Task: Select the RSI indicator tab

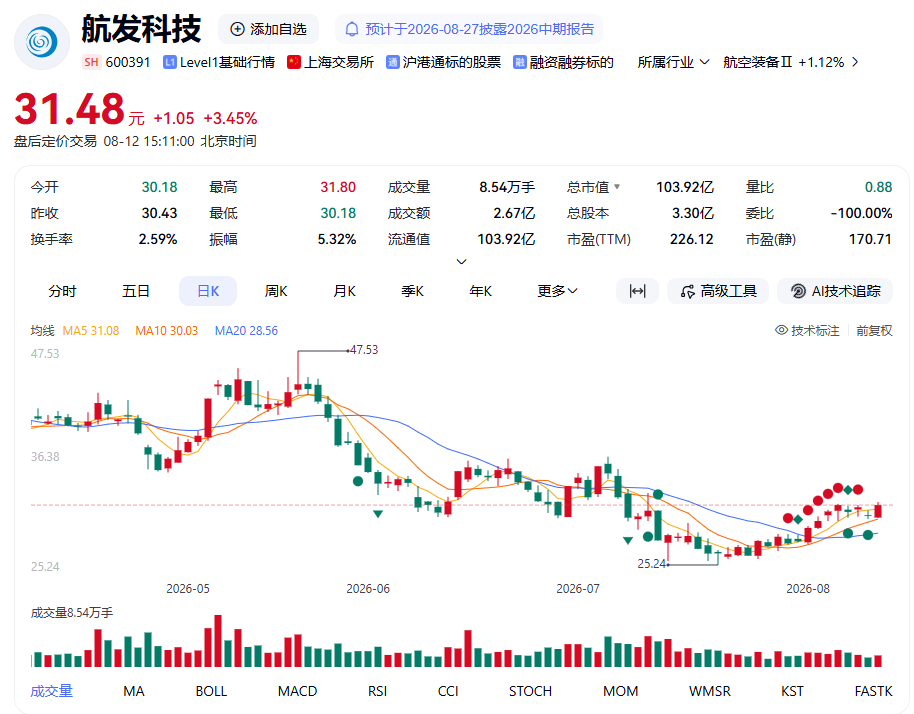Action: 377,691
